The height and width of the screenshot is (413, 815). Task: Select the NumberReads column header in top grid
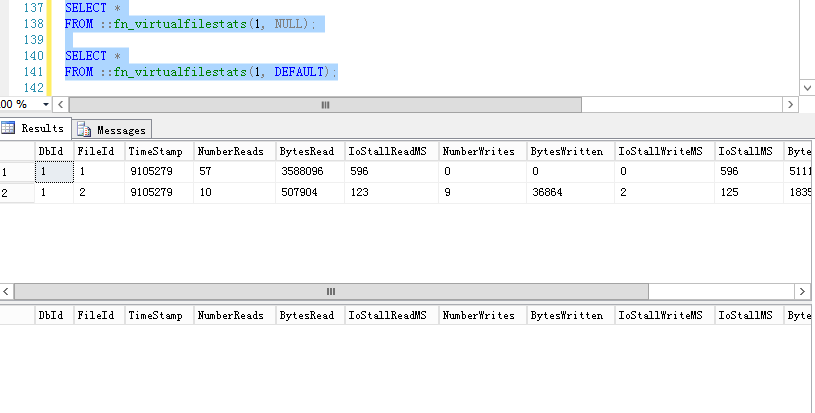tap(233, 151)
